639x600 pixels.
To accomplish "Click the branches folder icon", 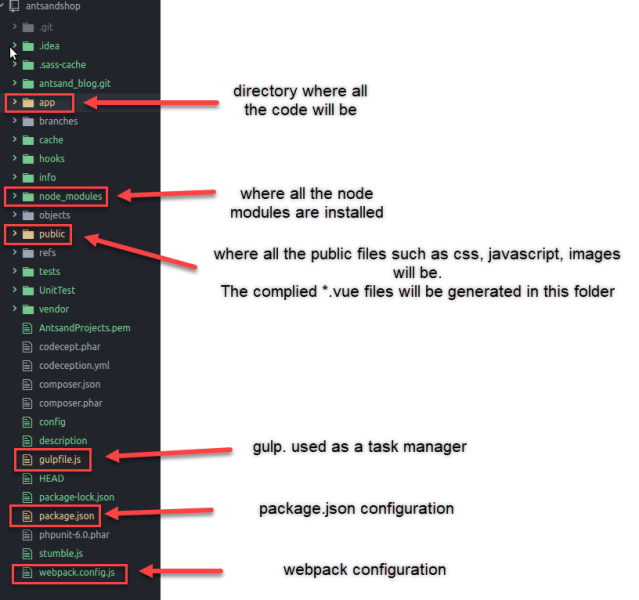I will (28, 121).
